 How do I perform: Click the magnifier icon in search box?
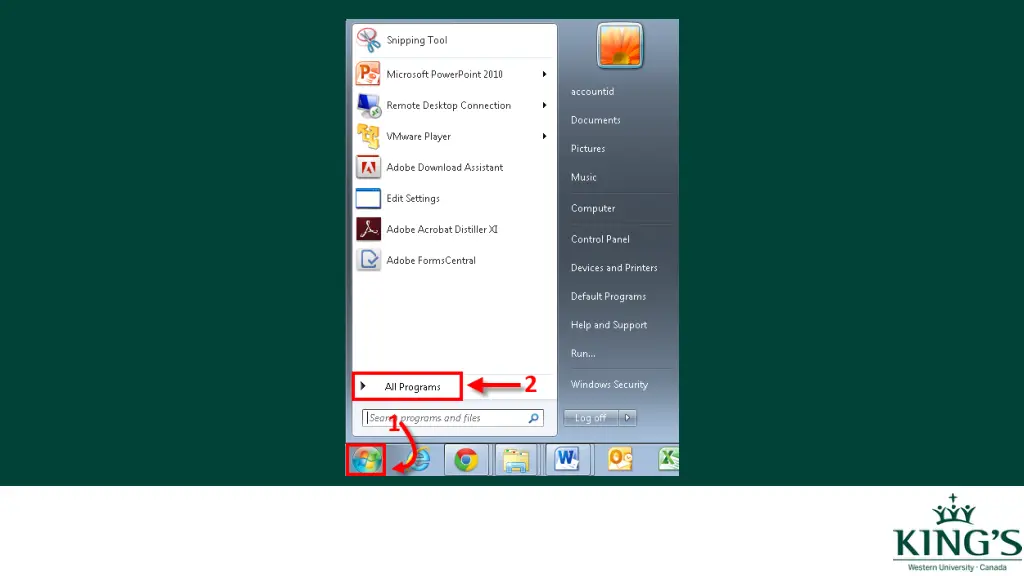click(534, 418)
